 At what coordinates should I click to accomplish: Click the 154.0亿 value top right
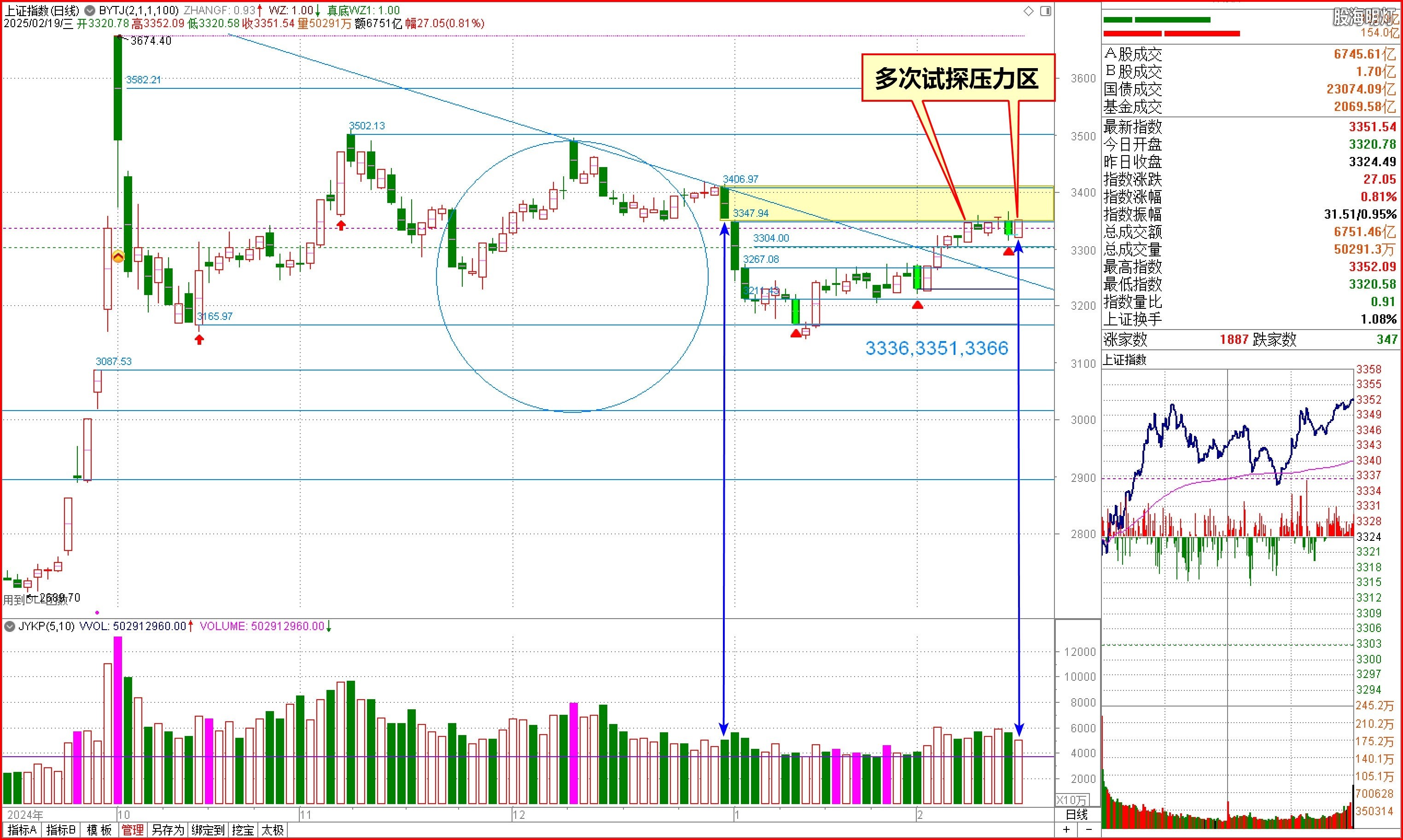[x=1380, y=33]
